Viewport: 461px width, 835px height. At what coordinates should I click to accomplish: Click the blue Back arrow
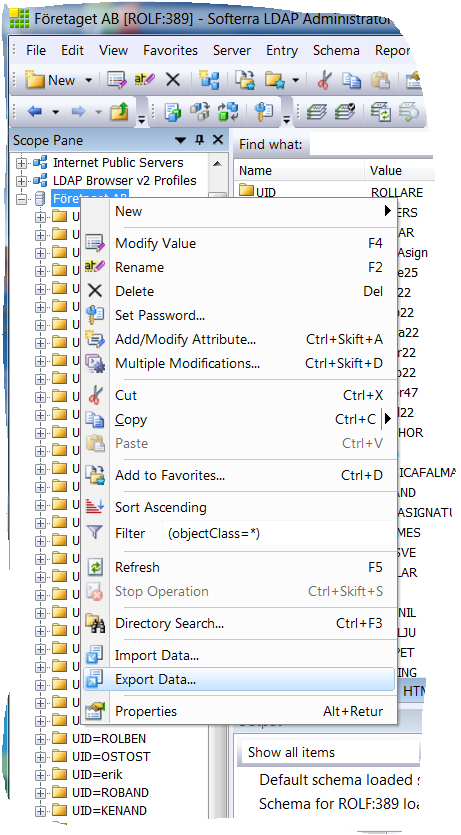pos(35,112)
